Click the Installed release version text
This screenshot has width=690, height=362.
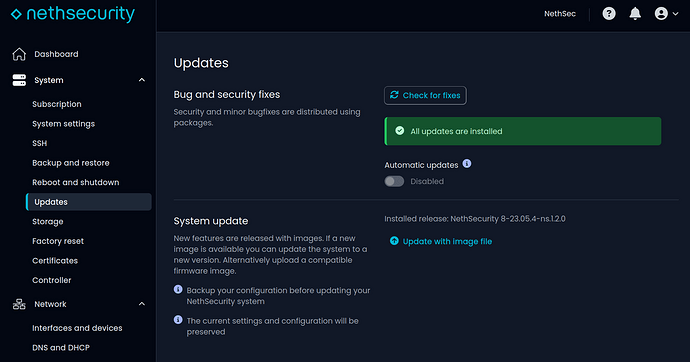click(475, 219)
